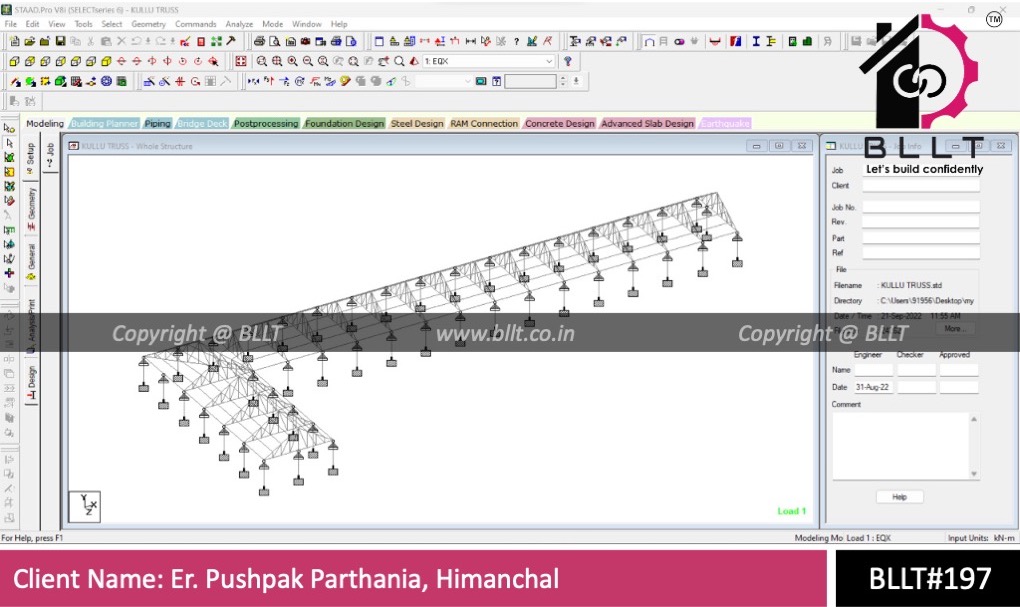This screenshot has width=1020, height=607.
Task: Switch to the Advanced Slab Design tab
Action: tap(647, 124)
